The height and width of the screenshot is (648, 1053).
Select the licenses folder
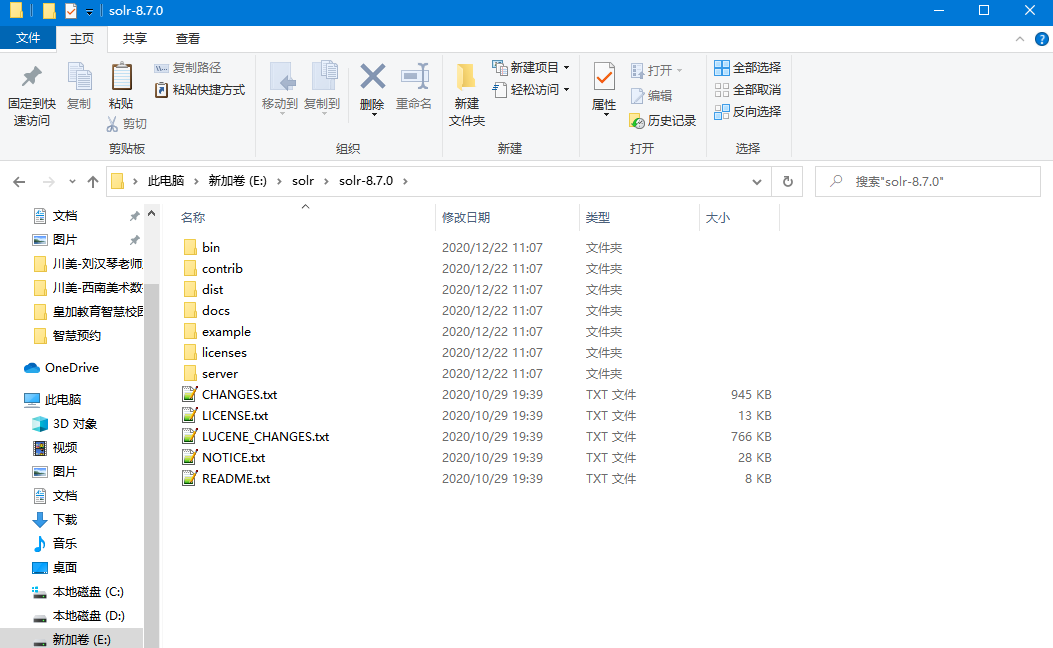point(224,353)
